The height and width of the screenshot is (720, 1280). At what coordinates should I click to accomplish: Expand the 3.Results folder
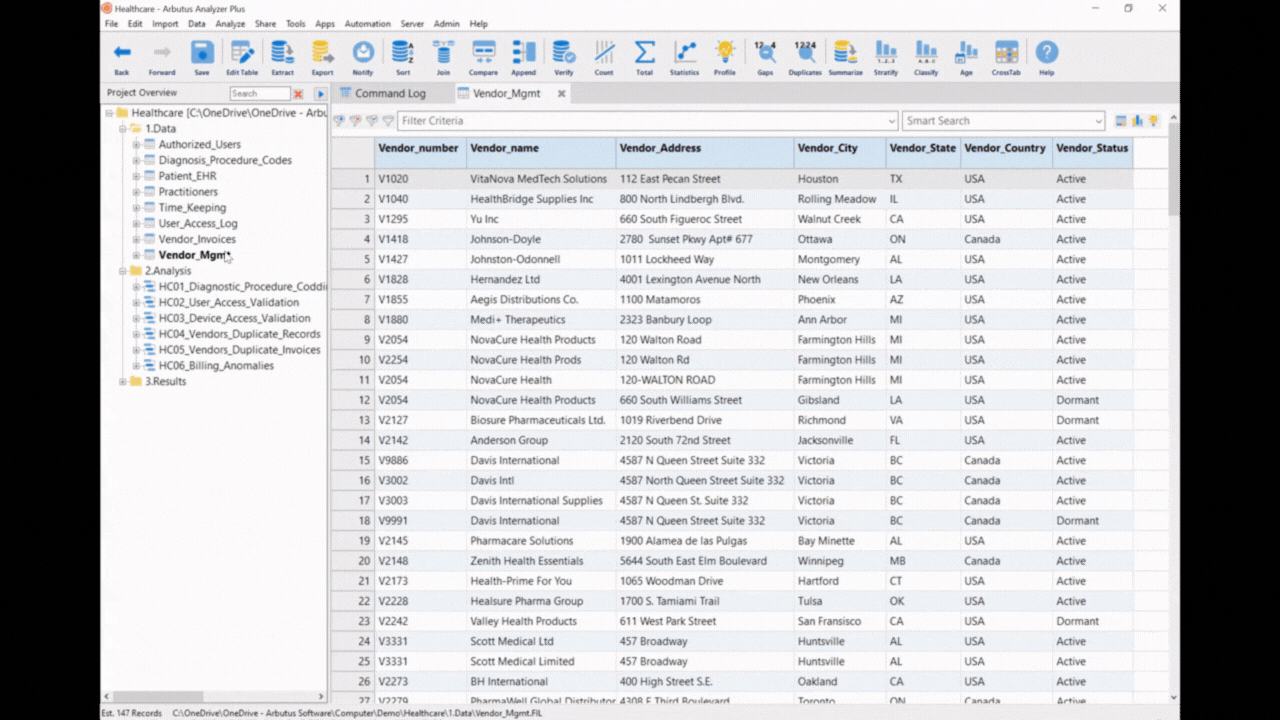click(123, 382)
